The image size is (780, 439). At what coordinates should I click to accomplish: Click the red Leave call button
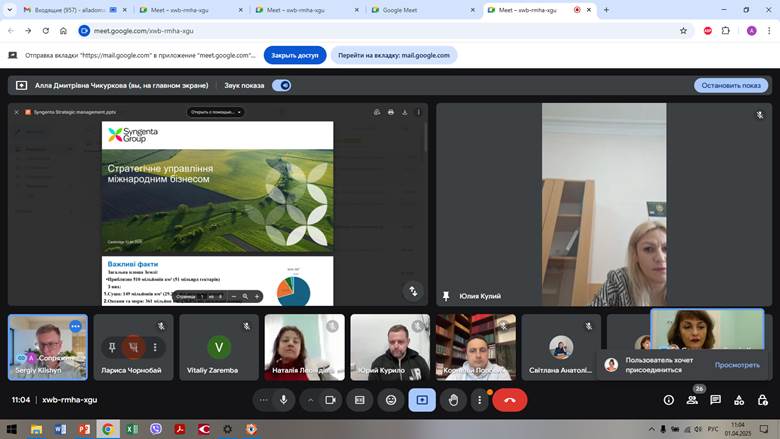(x=510, y=400)
